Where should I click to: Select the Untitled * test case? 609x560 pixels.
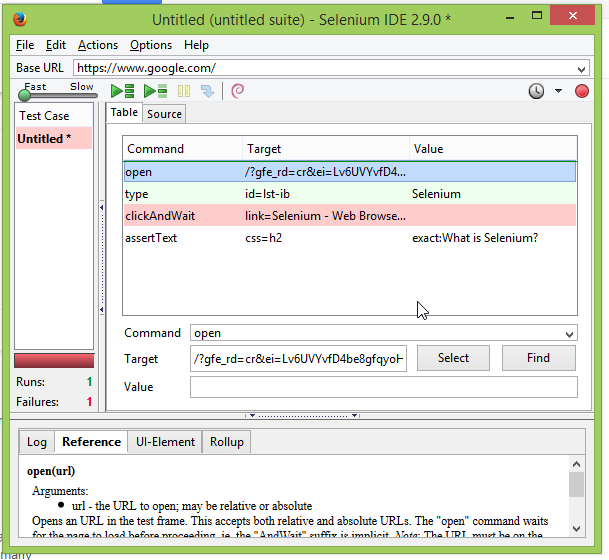point(54,139)
